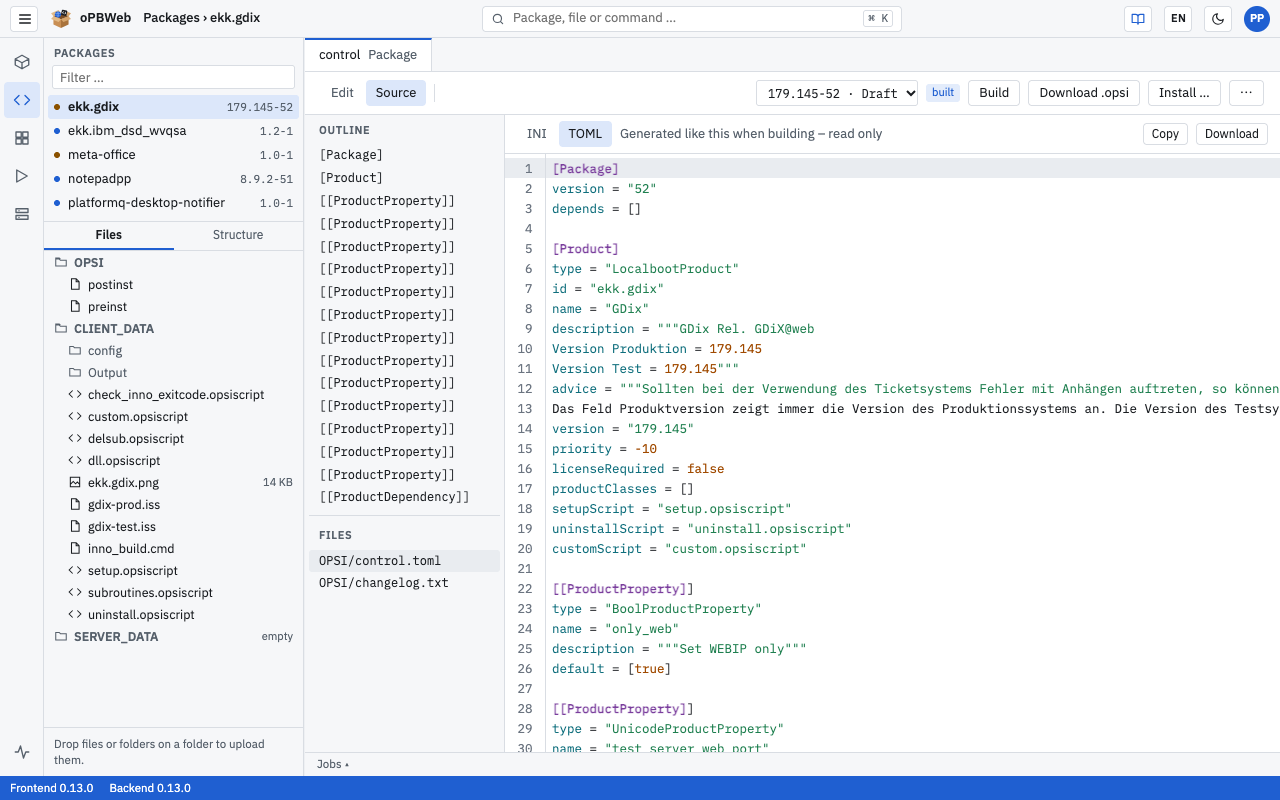The height and width of the screenshot is (800, 1280).
Task: Click Download .opsi button
Action: pos(1084,93)
